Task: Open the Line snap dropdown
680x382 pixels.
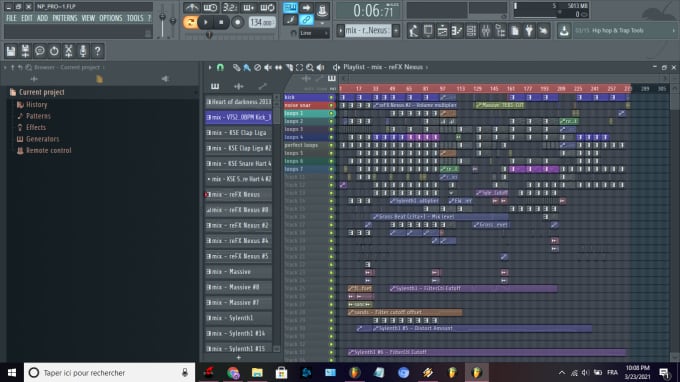Action: click(314, 33)
